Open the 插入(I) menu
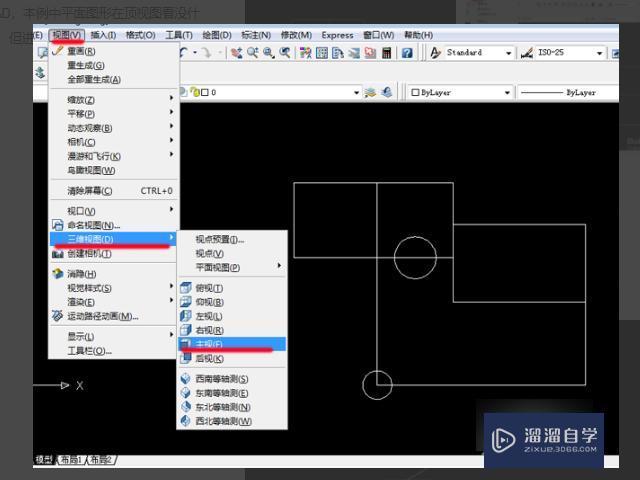The image size is (640, 480). click(103, 35)
